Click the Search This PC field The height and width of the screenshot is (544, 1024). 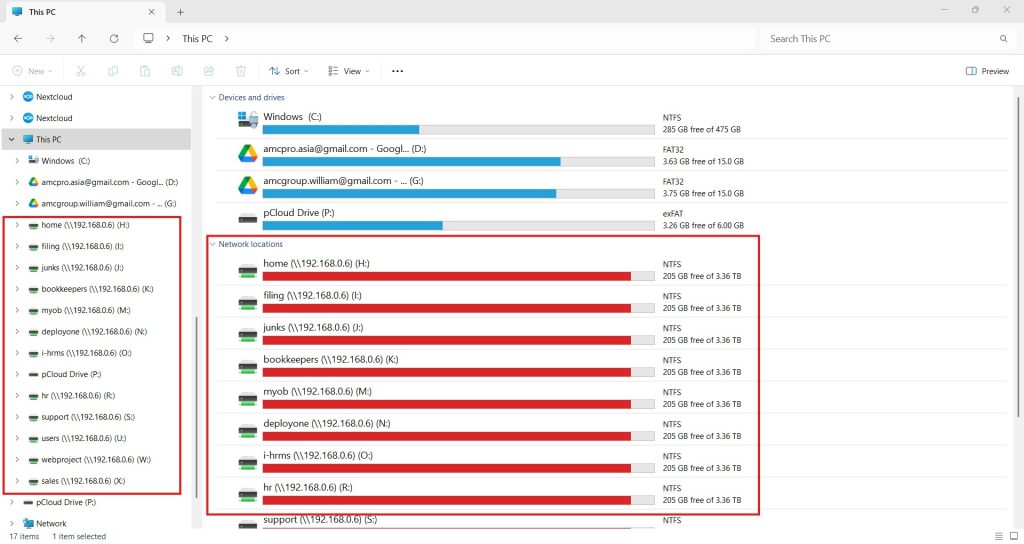pos(880,38)
